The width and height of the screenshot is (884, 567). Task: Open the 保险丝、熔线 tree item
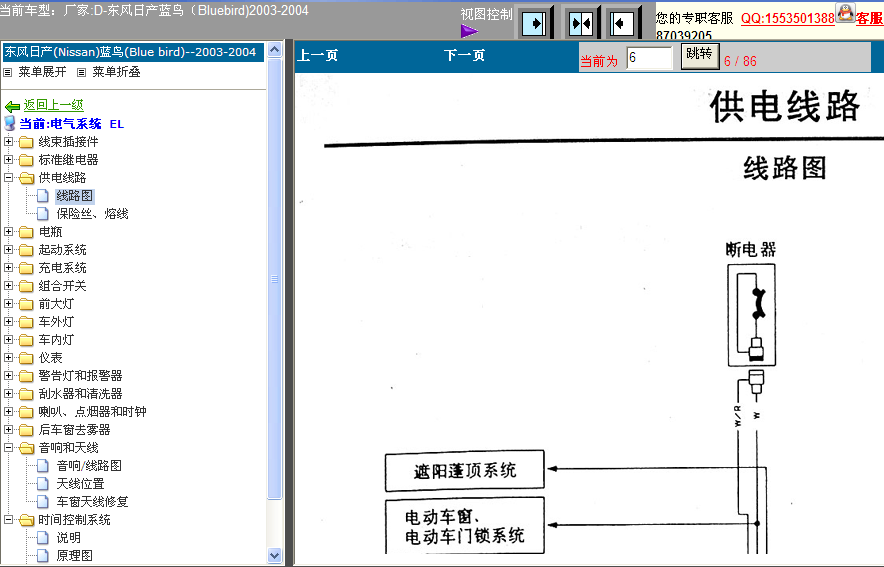coord(92,214)
